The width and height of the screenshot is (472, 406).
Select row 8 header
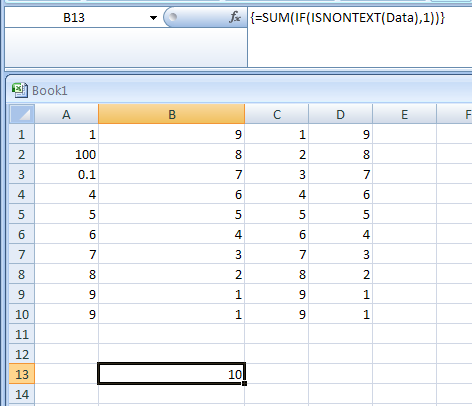22,274
